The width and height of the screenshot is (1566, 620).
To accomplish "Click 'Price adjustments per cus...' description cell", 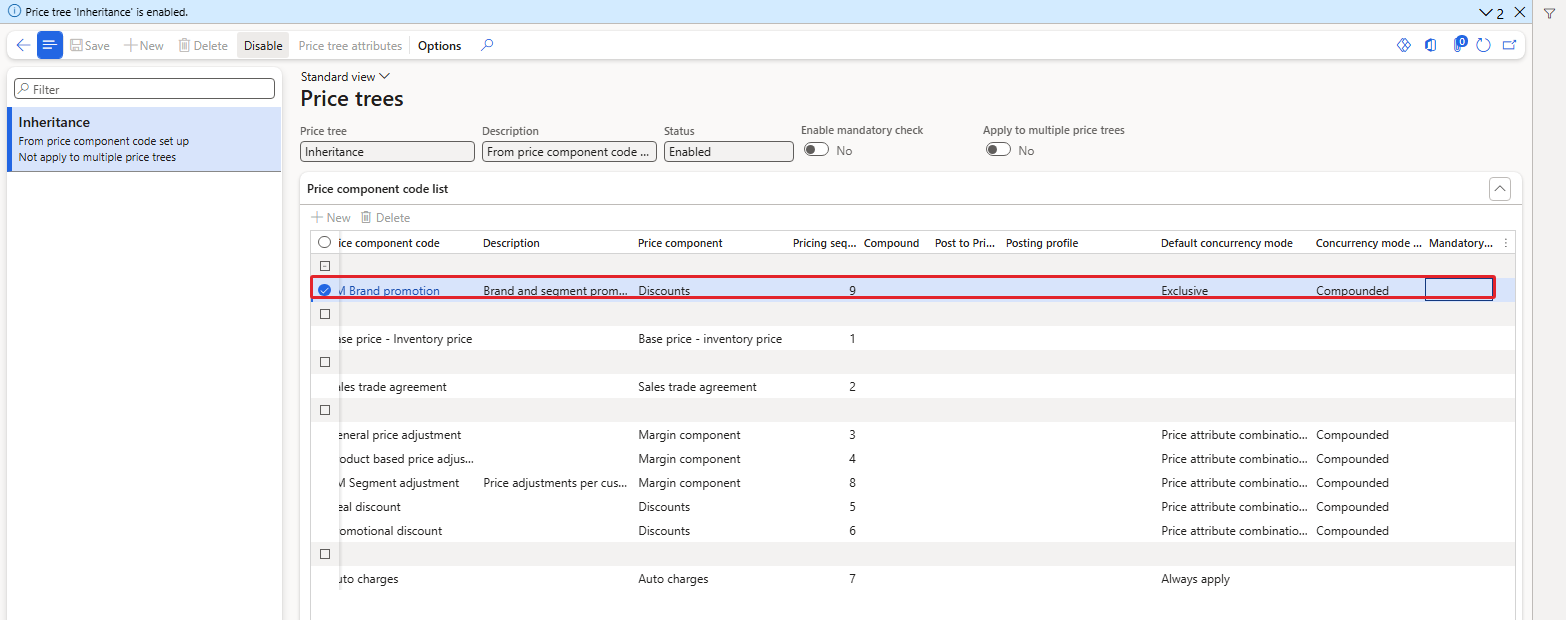I will pos(555,483).
